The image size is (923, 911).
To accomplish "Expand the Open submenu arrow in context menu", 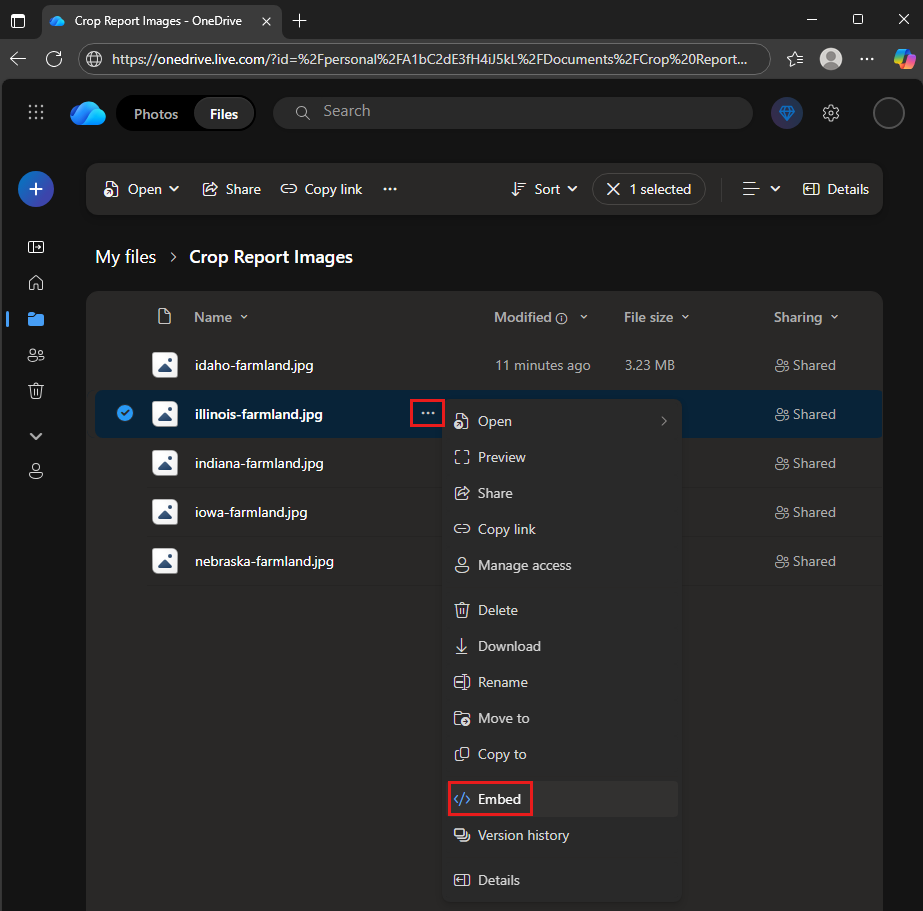I will coord(663,421).
